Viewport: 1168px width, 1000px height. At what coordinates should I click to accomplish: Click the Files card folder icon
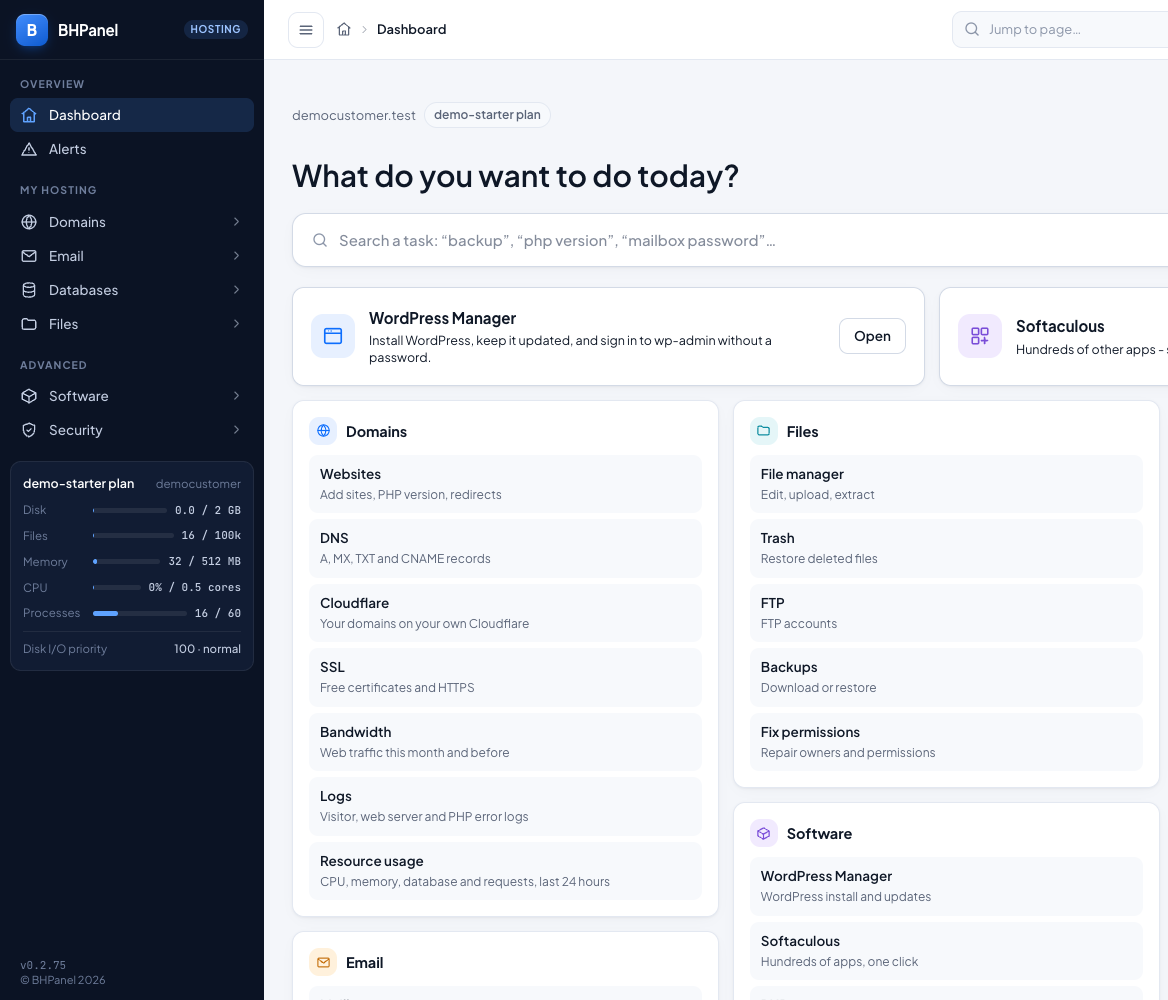coord(764,431)
